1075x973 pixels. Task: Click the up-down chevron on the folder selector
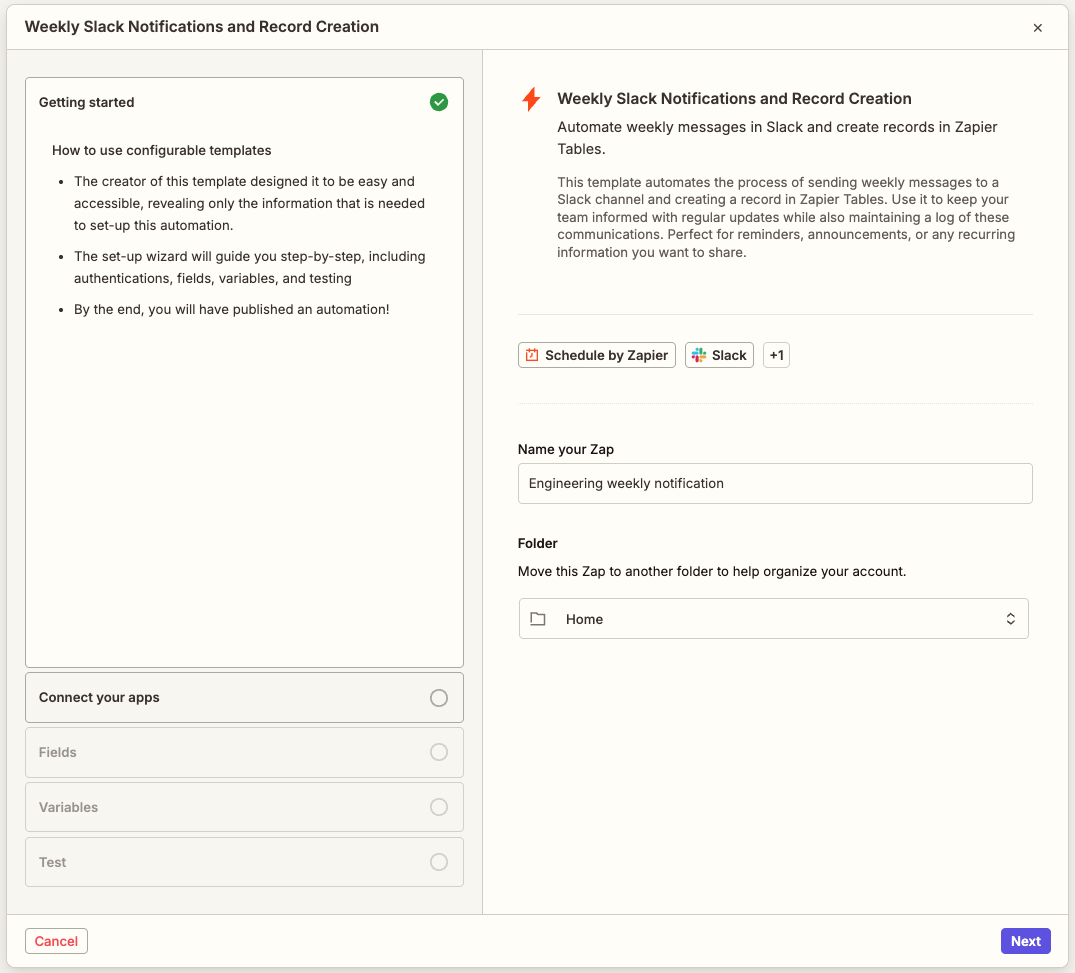[1010, 618]
